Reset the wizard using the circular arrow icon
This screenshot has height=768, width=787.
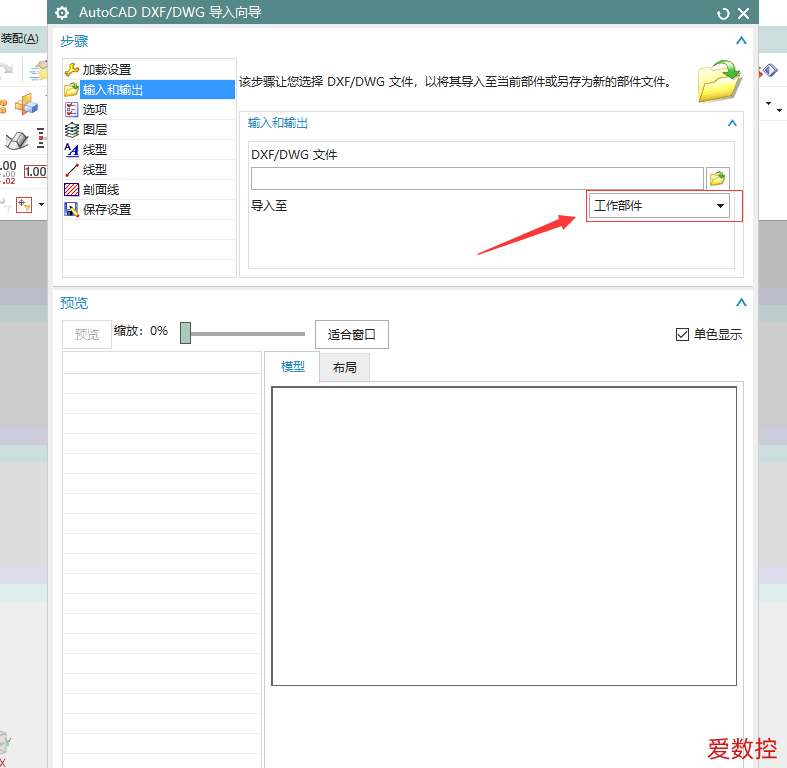[723, 14]
